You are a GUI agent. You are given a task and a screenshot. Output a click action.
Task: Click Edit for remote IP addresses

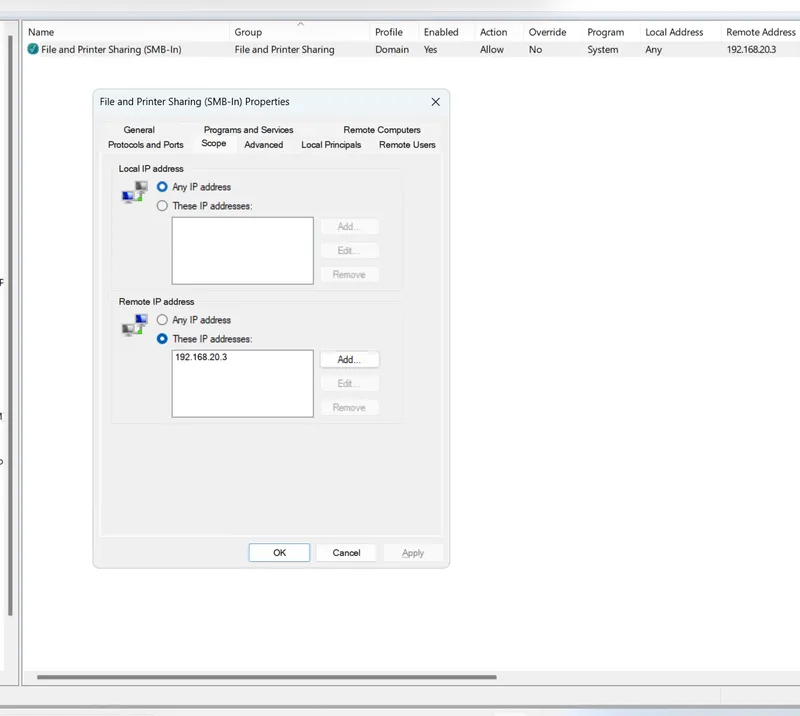click(x=349, y=383)
